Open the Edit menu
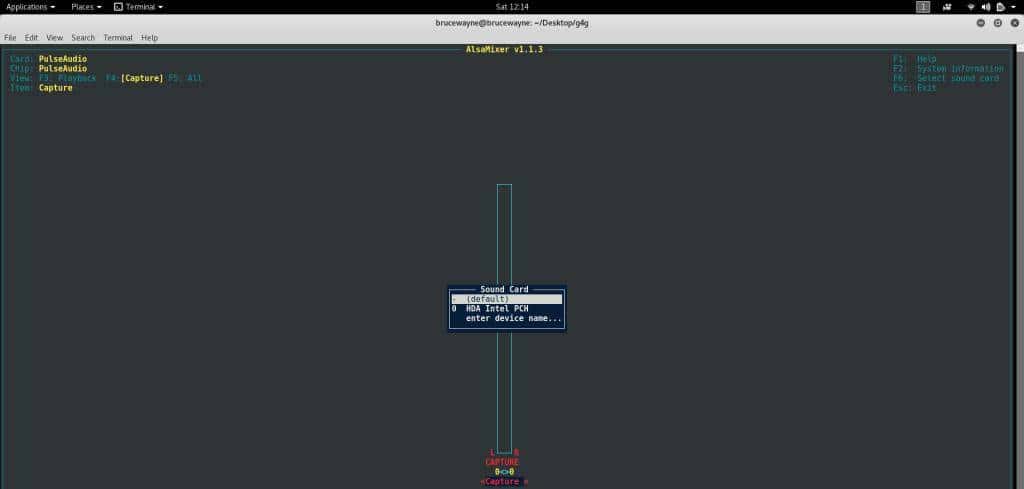 (31, 38)
